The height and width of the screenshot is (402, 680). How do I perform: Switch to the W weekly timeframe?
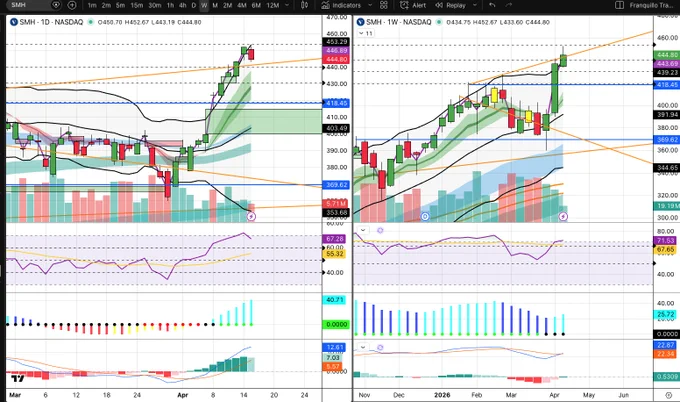[204, 6]
